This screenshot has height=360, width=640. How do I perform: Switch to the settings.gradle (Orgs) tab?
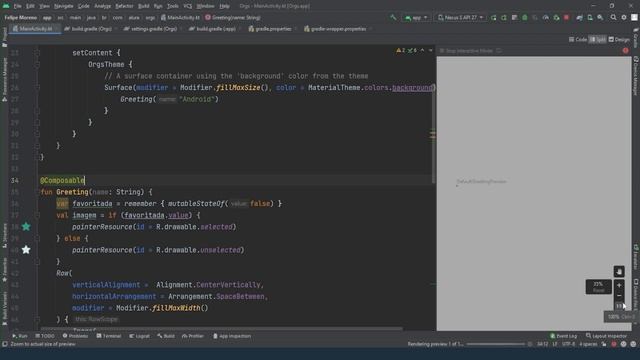click(x=153, y=29)
